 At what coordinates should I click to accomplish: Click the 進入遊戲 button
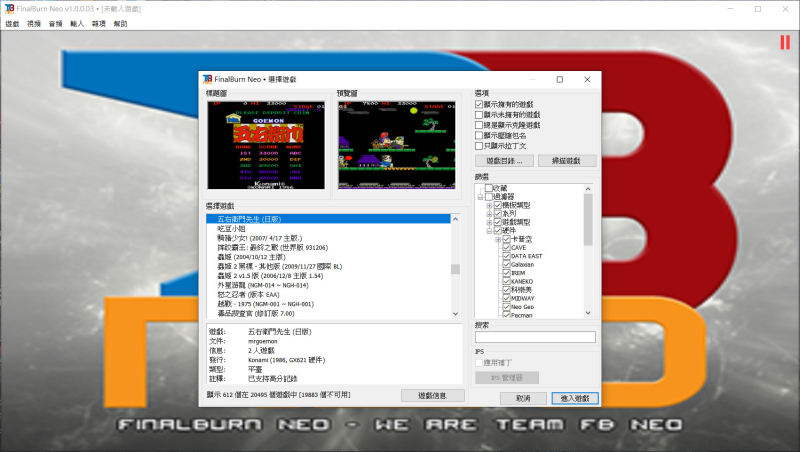tap(575, 398)
